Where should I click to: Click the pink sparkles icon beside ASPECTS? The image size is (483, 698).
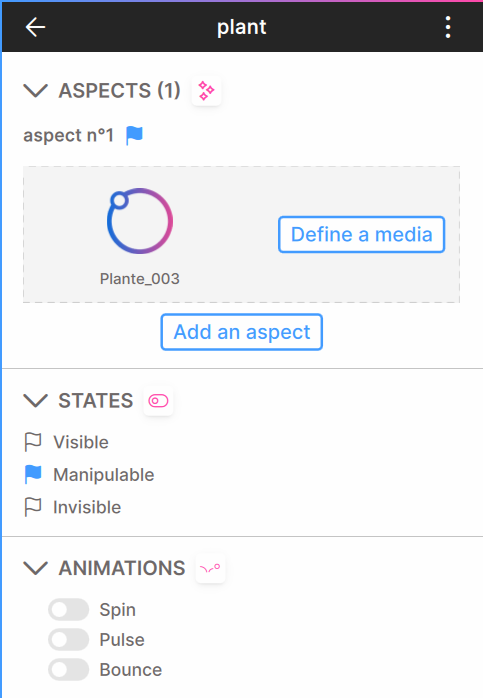pos(206,91)
